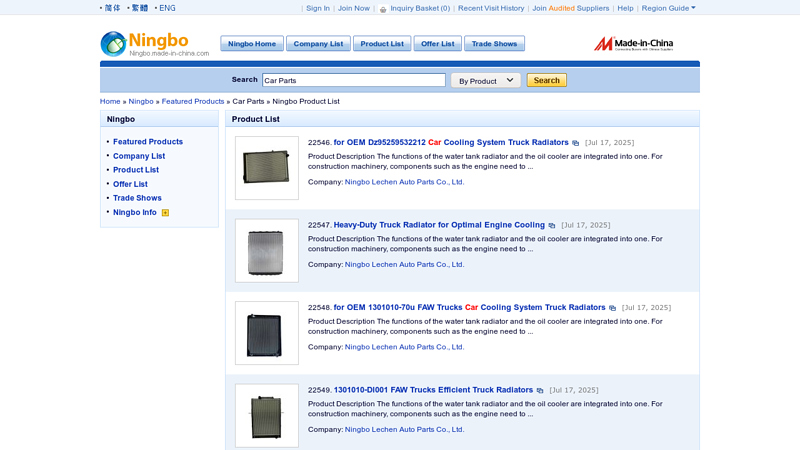Click Join Audited Suppliers link
The image size is (800, 450).
click(570, 8)
